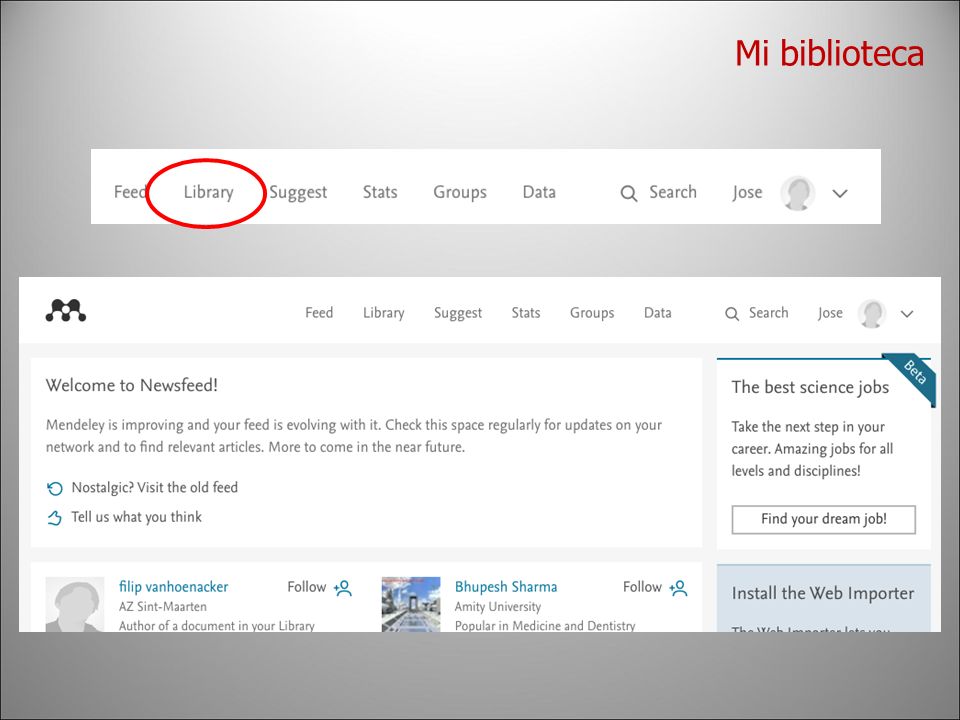
Task: Click add-person icon beside filip vanhoenacker
Action: click(343, 588)
